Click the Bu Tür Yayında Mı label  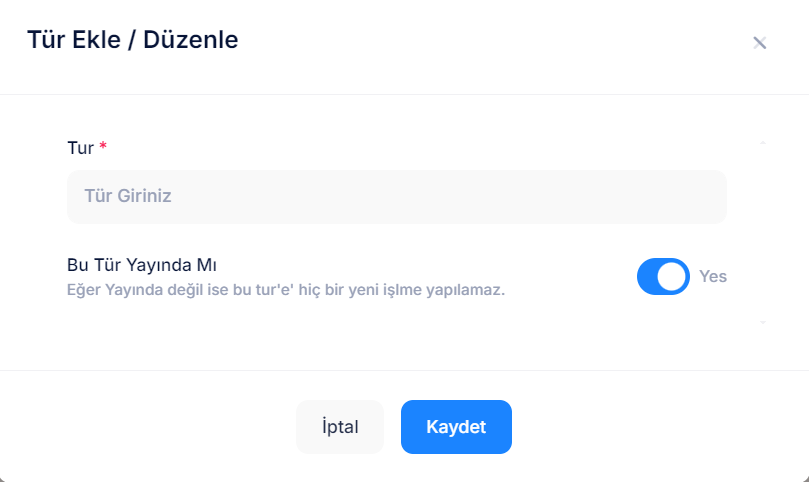142,265
